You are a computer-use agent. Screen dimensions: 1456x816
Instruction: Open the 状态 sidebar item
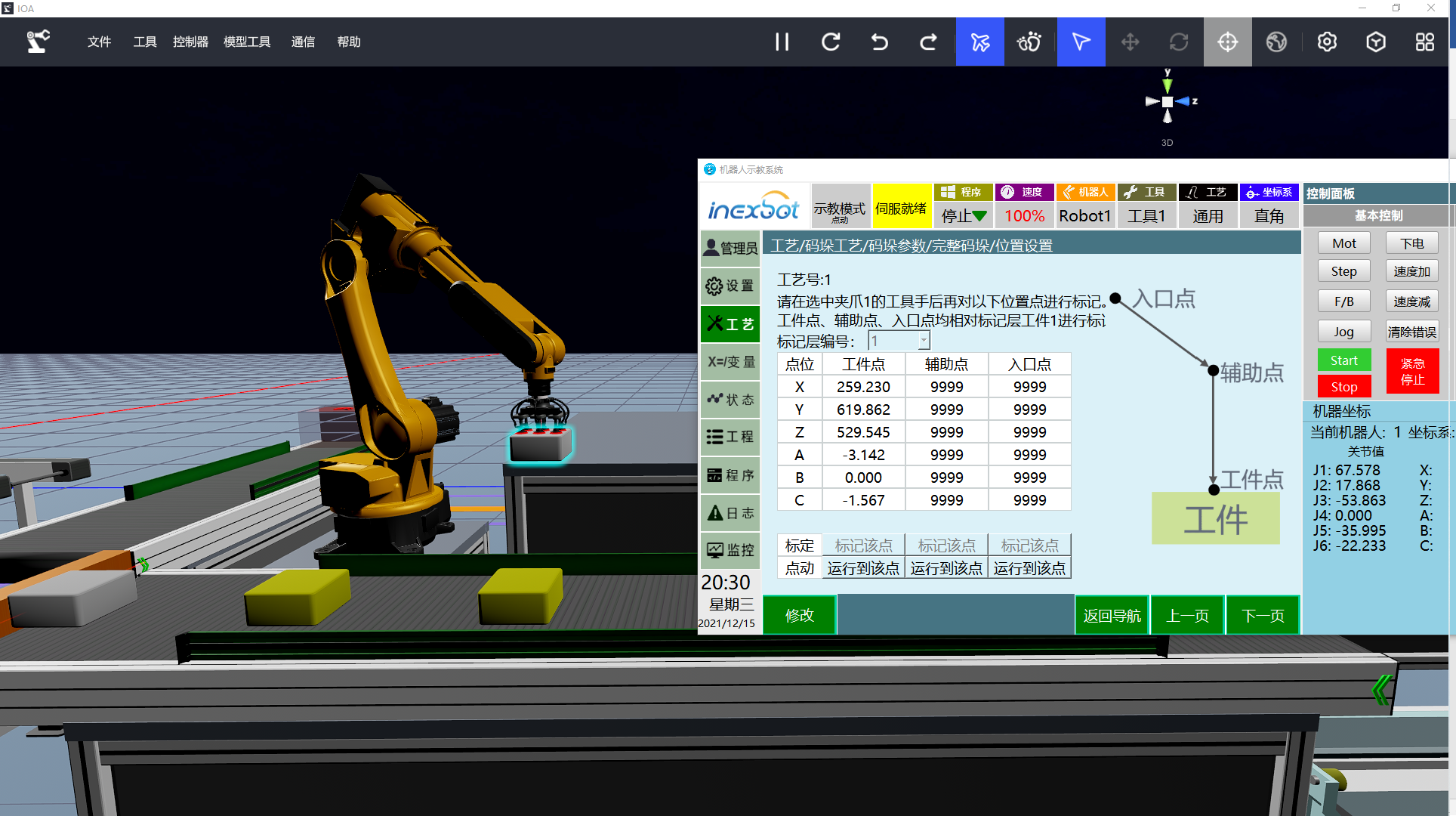(730, 399)
